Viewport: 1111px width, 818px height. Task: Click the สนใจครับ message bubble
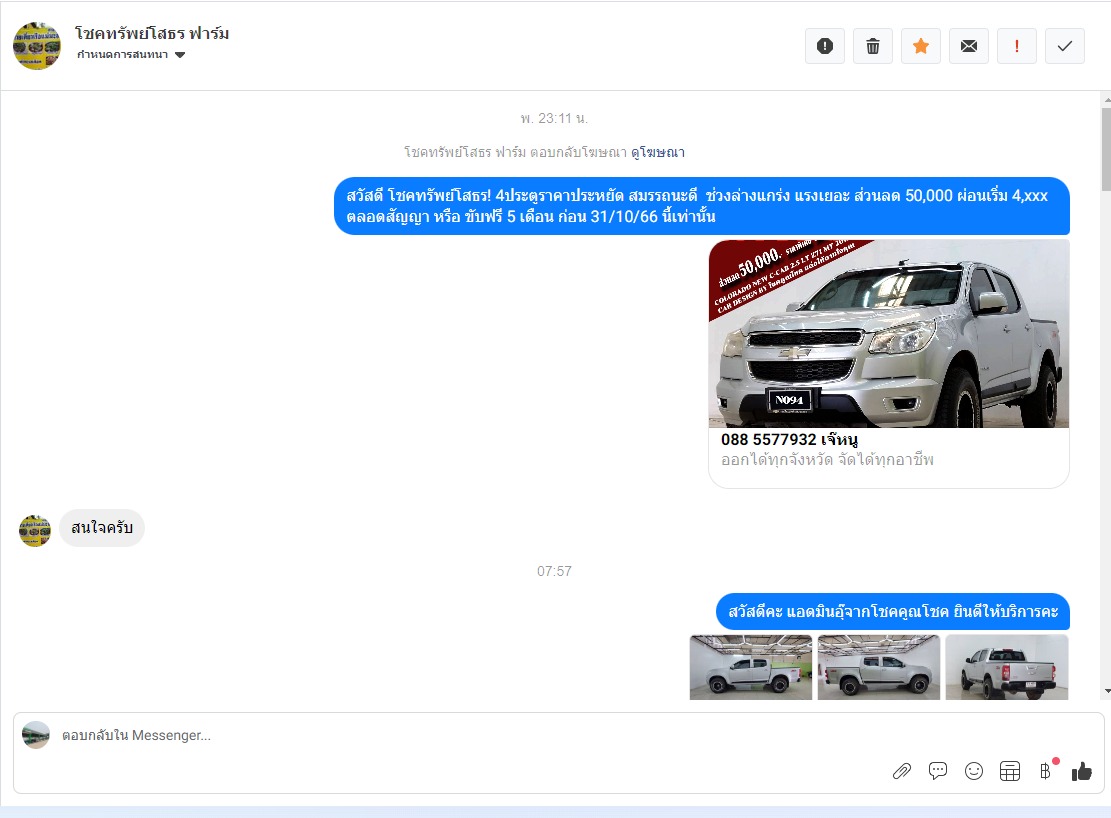click(x=102, y=528)
